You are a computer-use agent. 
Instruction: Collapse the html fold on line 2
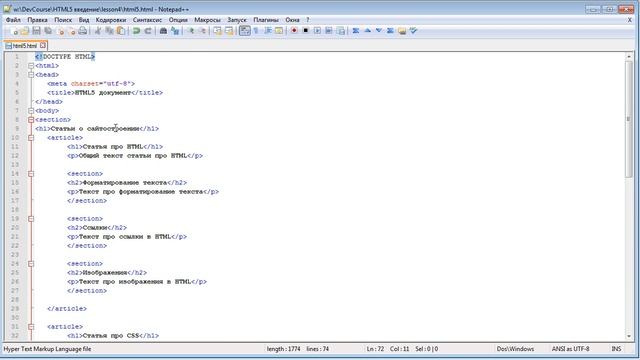pos(31,66)
